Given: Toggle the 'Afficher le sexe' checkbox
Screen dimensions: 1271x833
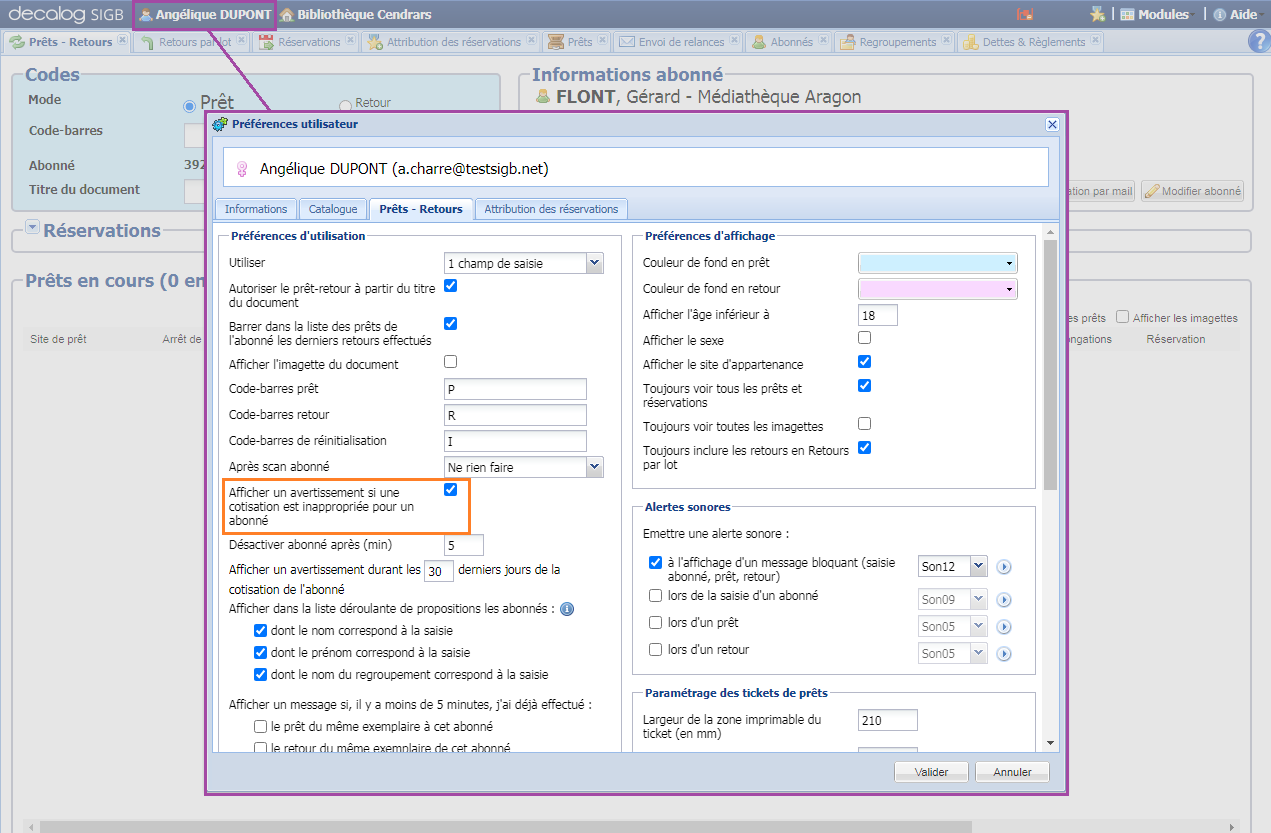Looking at the screenshot, I should [864, 338].
